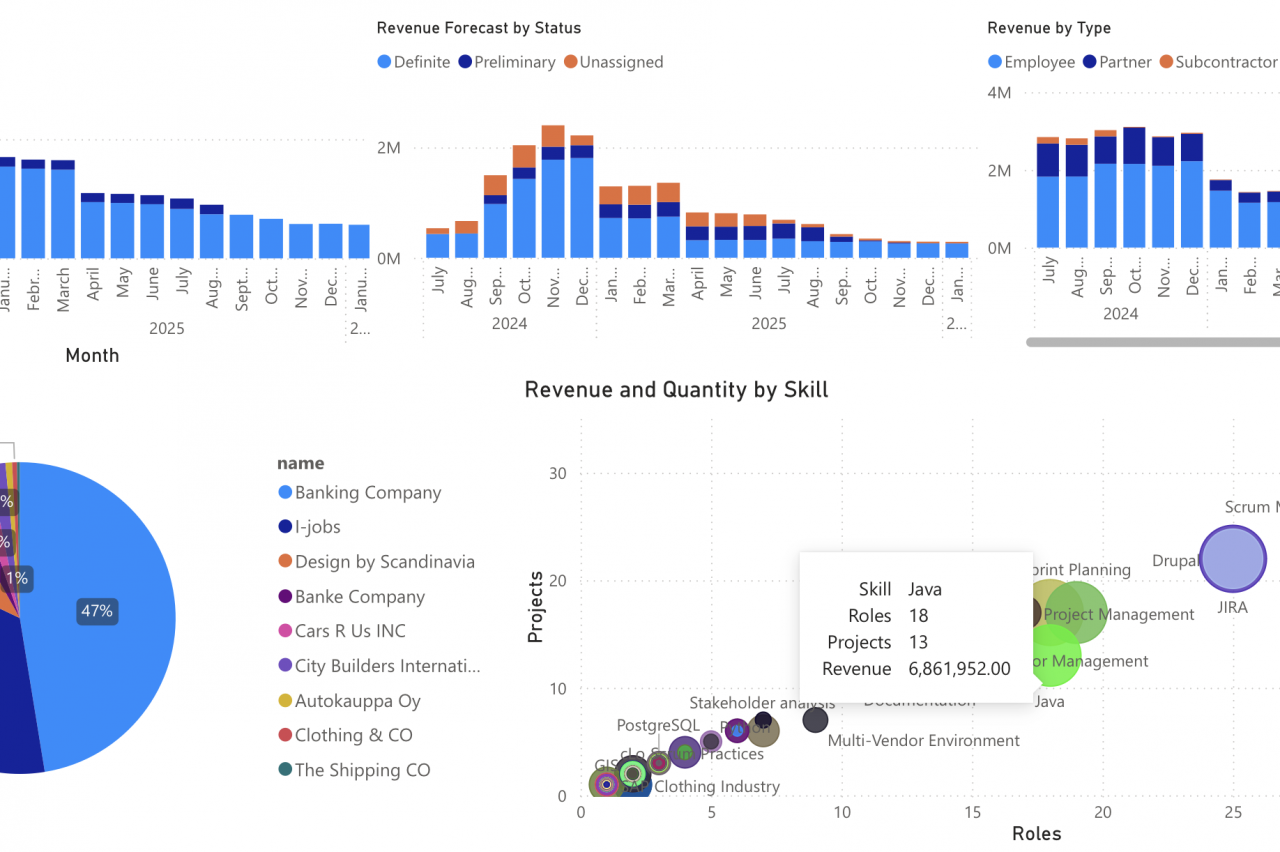Image resolution: width=1280 pixels, height=852 pixels.
Task: Click the Unassigned legend marker
Action: pyautogui.click(x=571, y=62)
